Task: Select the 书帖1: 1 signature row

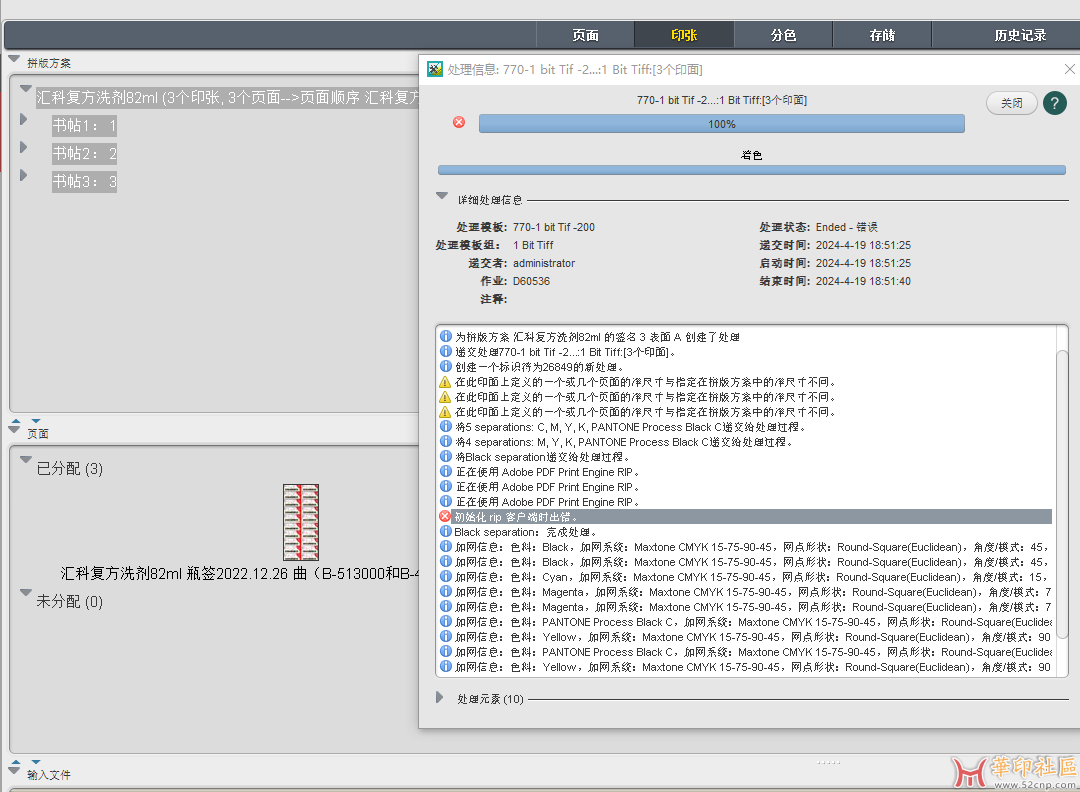Action: (x=85, y=125)
